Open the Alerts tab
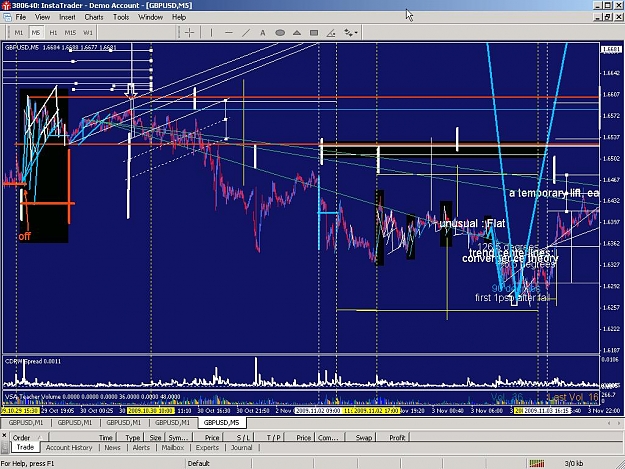The width and height of the screenshot is (625, 469). coord(141,447)
